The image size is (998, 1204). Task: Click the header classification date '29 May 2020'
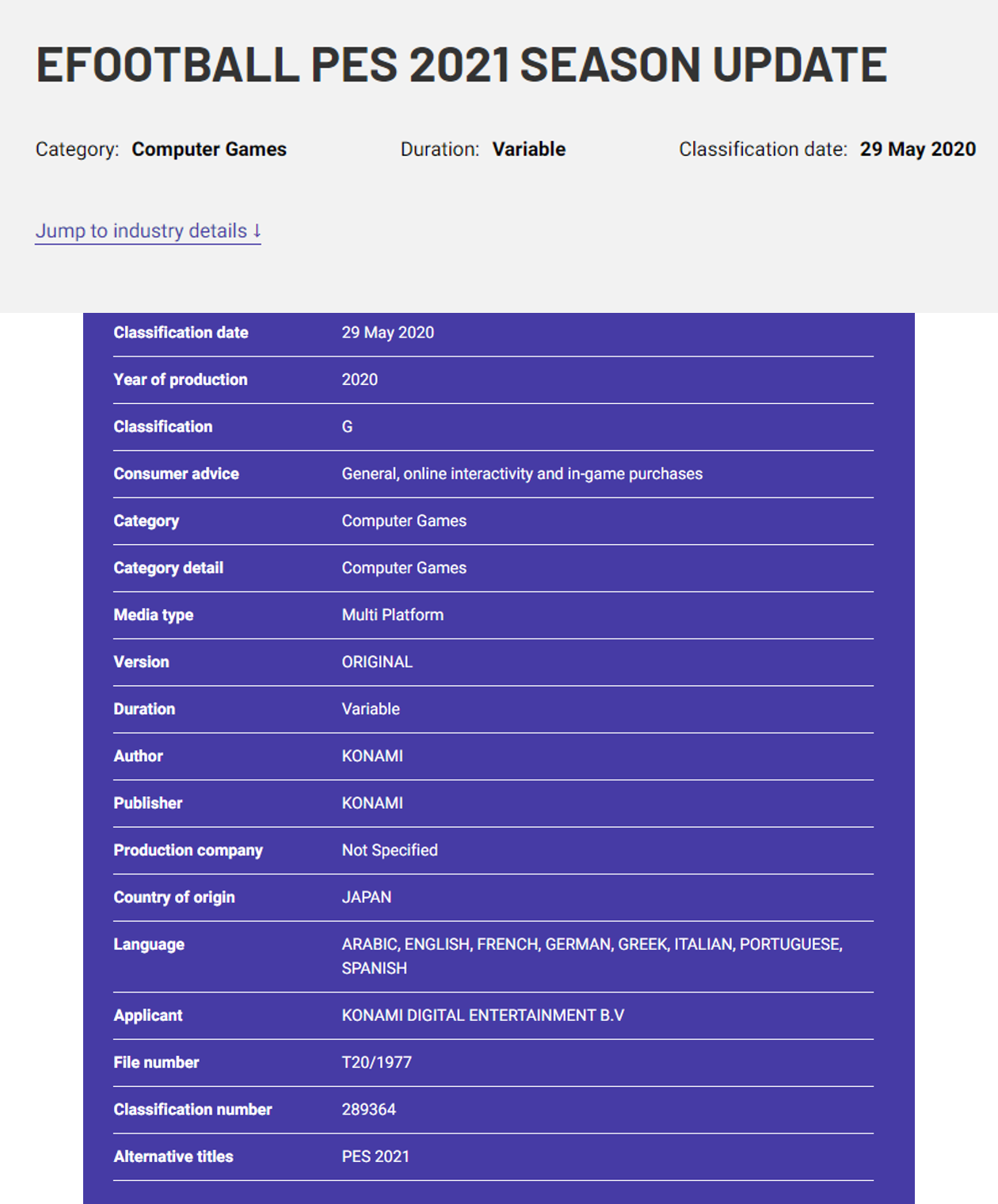click(918, 149)
